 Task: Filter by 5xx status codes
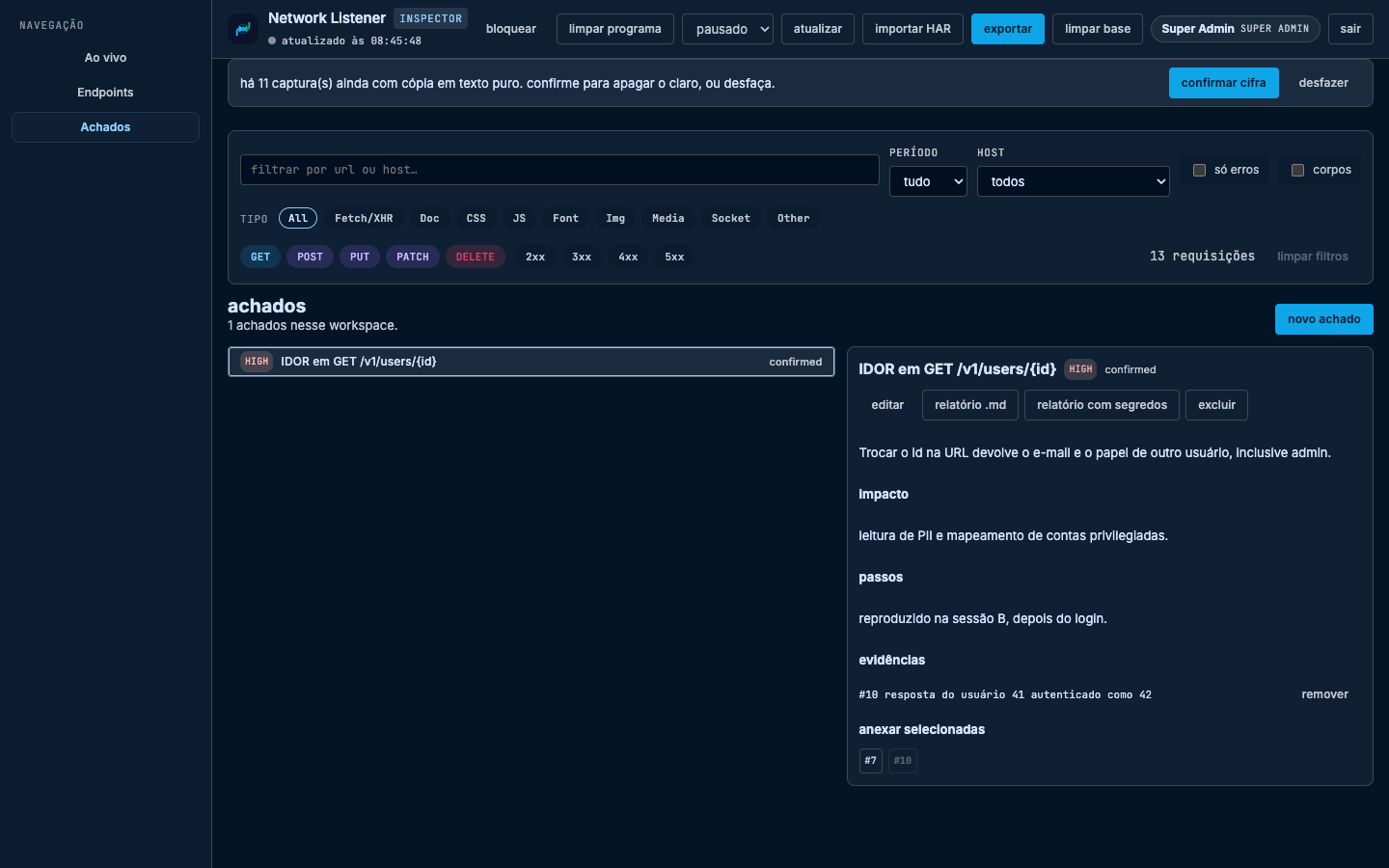coord(674,257)
